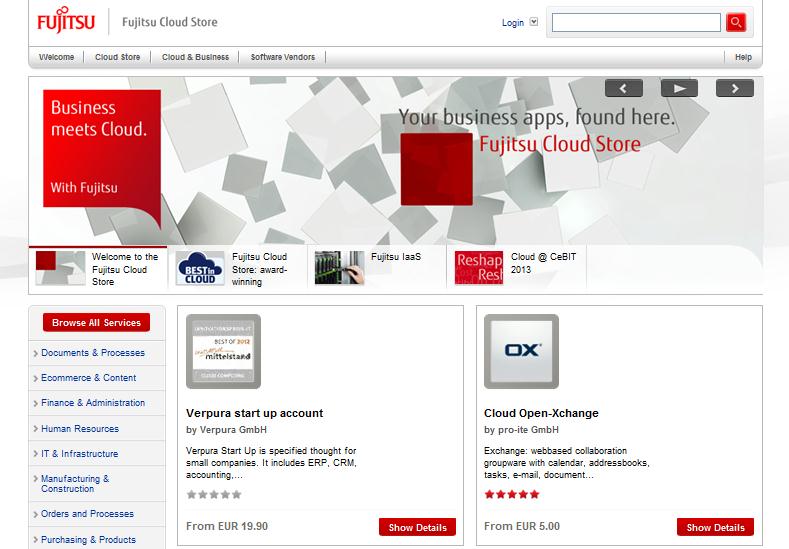This screenshot has width=789, height=549.
Task: Open Fujitsu Cloud Store: award-winning slide text
Action: 260,269
